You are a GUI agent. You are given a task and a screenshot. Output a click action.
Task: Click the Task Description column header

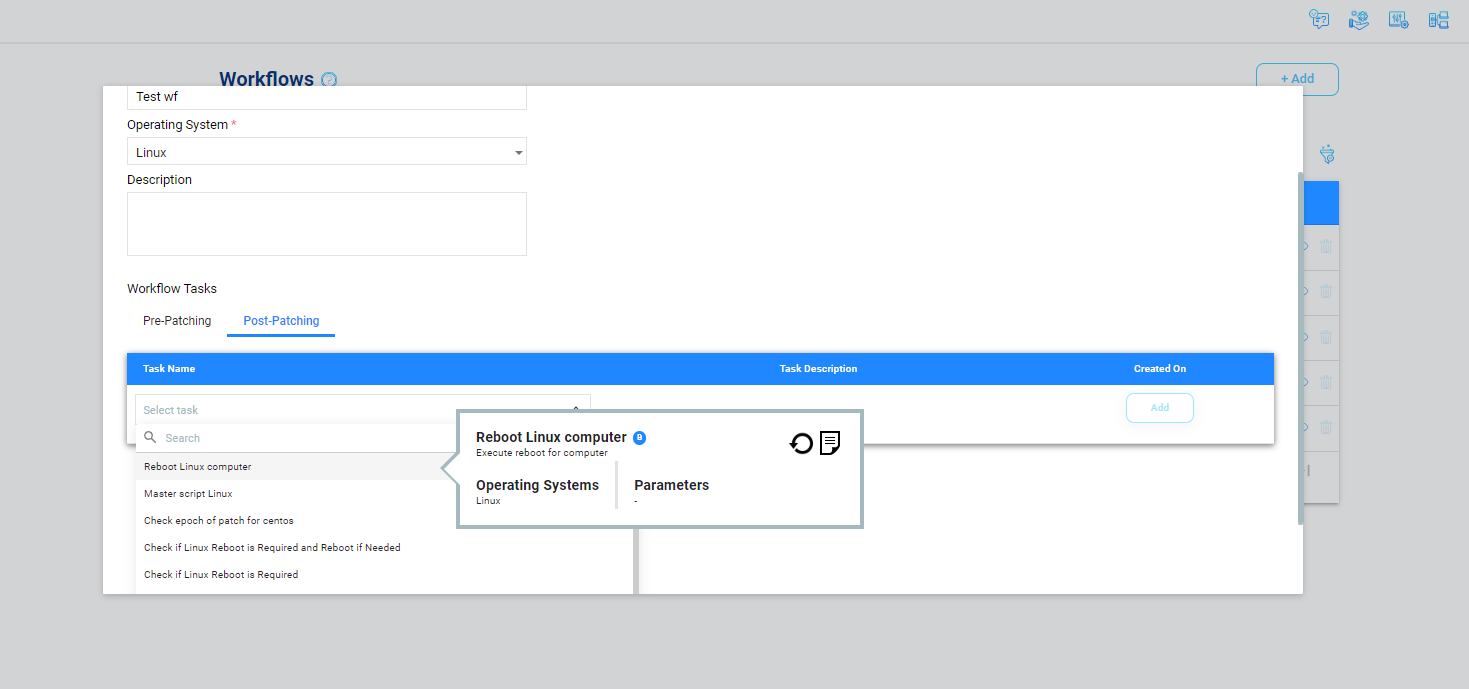[818, 369]
